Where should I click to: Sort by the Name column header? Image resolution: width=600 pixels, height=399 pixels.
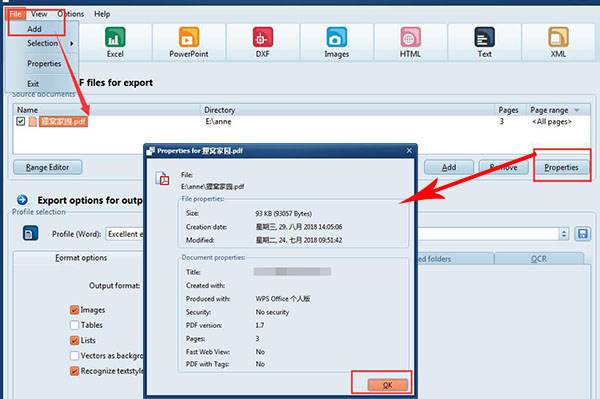[107, 110]
